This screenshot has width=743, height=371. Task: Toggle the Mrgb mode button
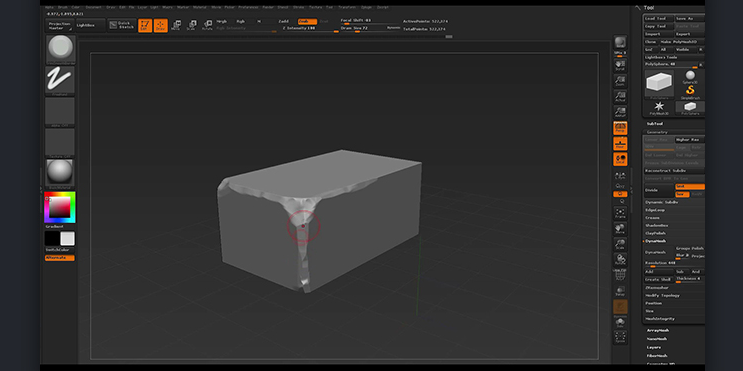point(222,21)
